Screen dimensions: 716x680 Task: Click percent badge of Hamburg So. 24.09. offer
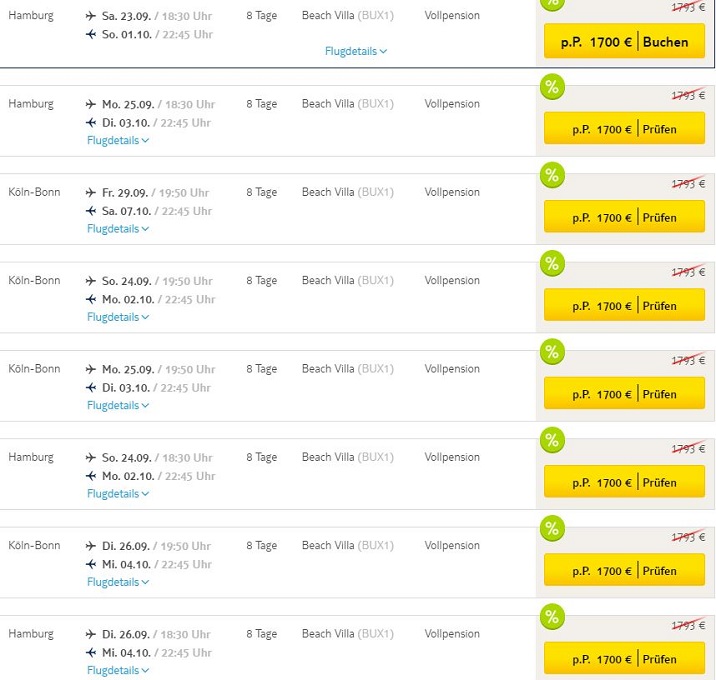point(552,440)
